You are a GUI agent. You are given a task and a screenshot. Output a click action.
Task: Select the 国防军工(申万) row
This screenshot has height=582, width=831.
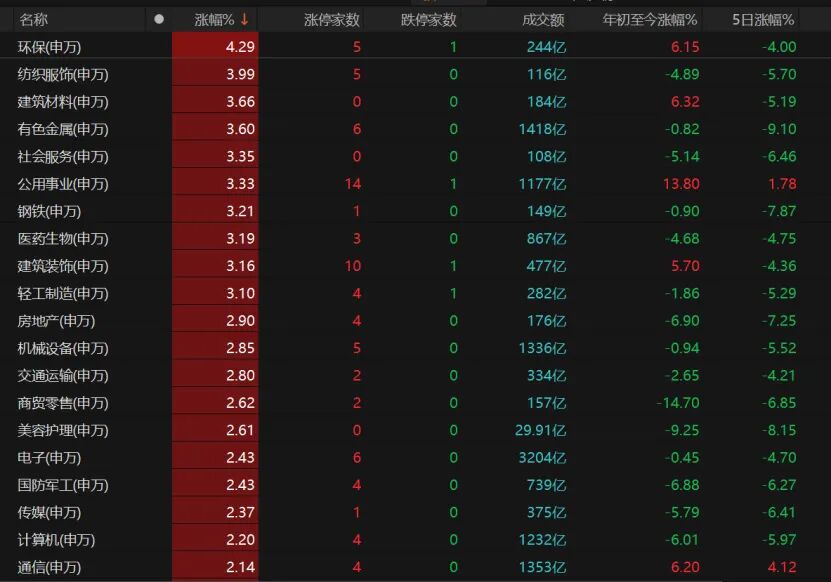coord(416,485)
